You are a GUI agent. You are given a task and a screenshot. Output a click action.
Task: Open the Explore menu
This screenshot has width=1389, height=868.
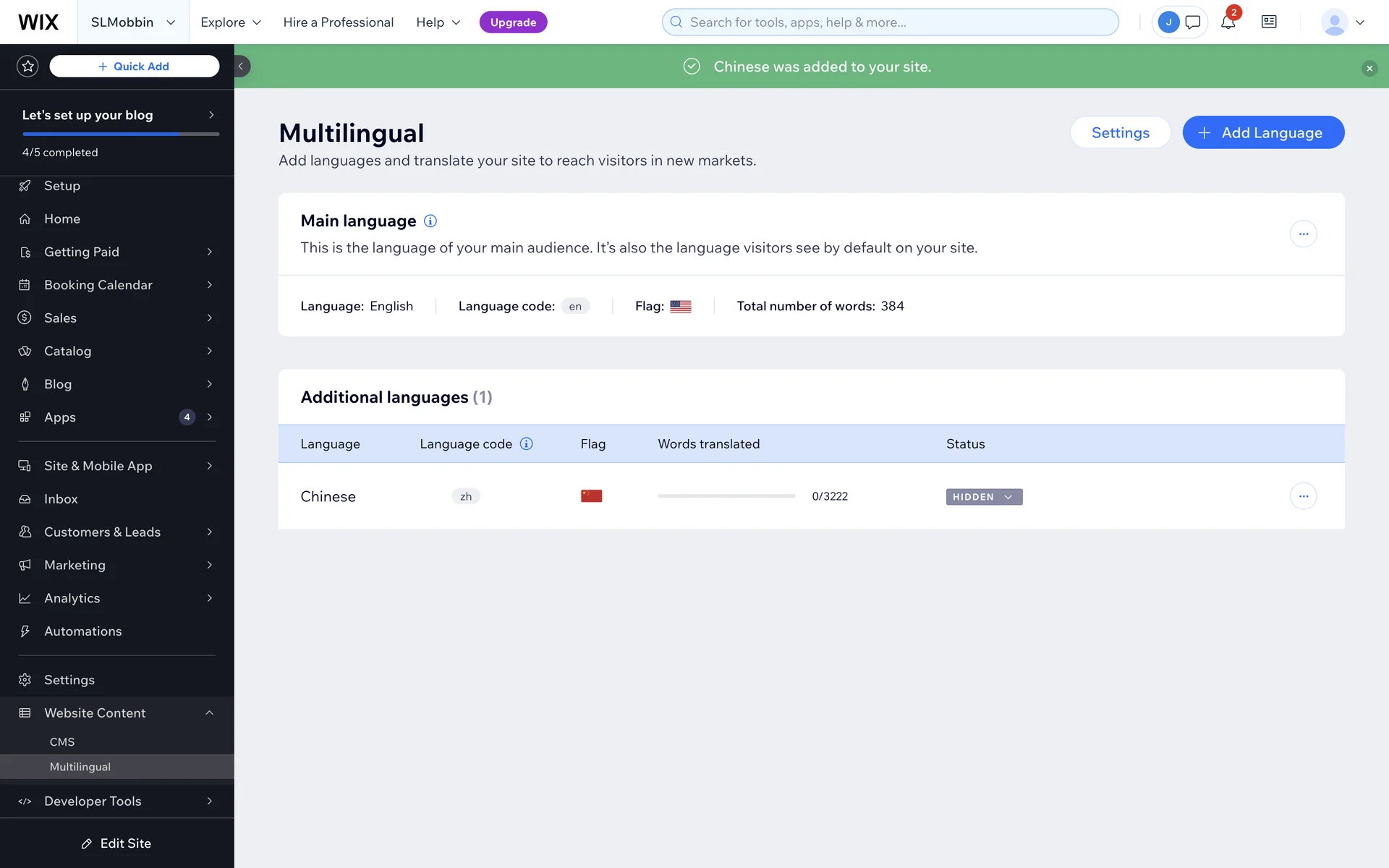pos(230,22)
